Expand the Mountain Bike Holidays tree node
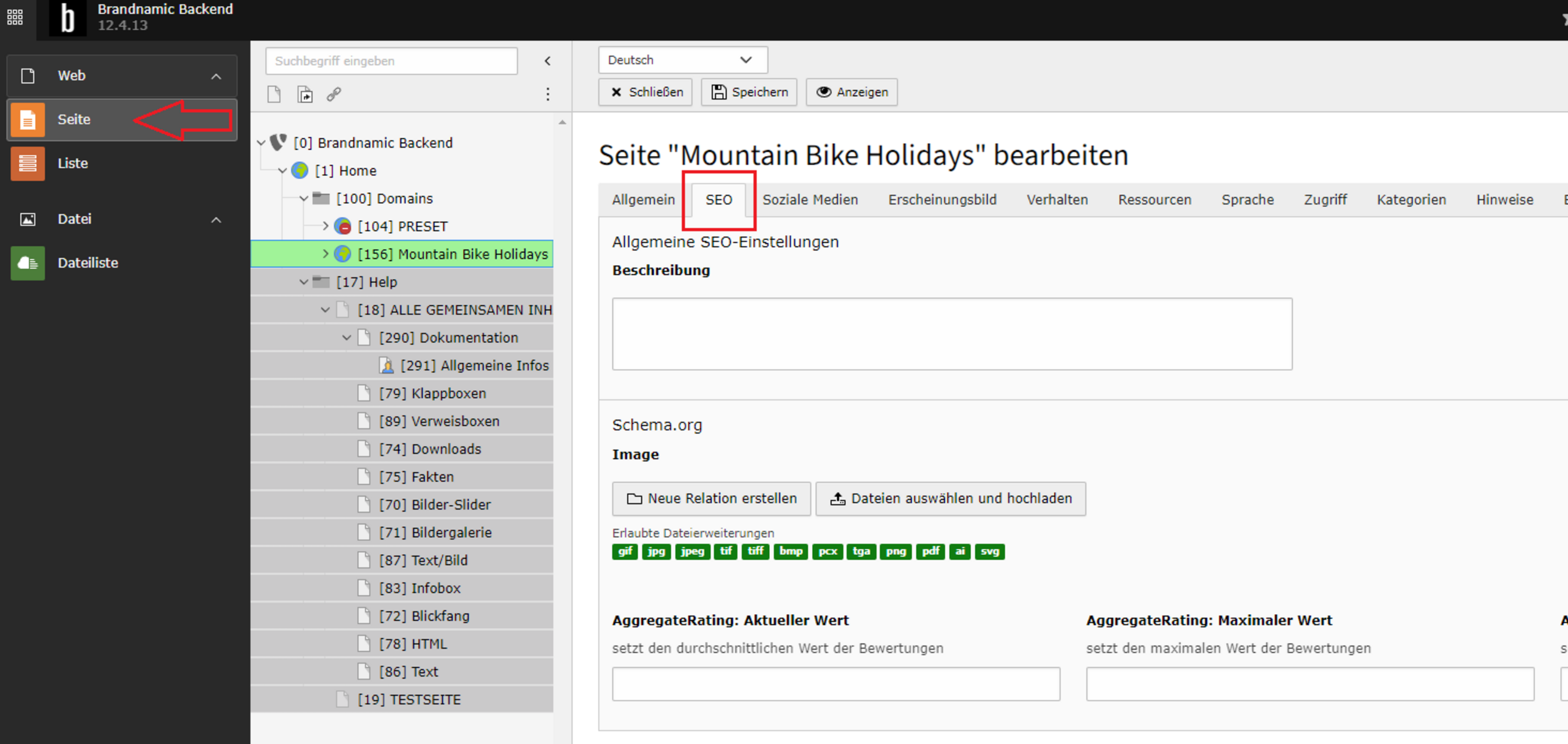This screenshot has height=744, width=1568. tap(325, 254)
